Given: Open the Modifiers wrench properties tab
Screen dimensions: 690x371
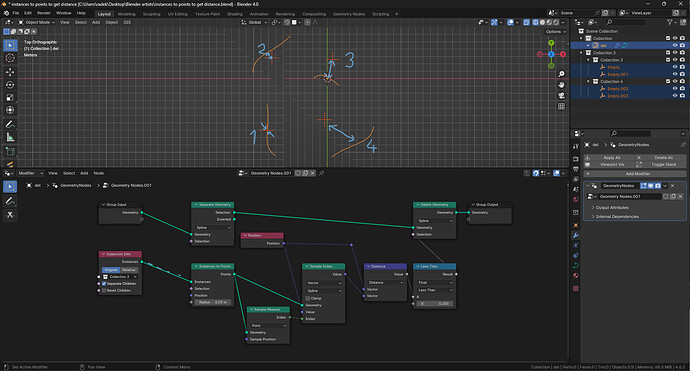Looking at the screenshot, I should pos(576,235).
